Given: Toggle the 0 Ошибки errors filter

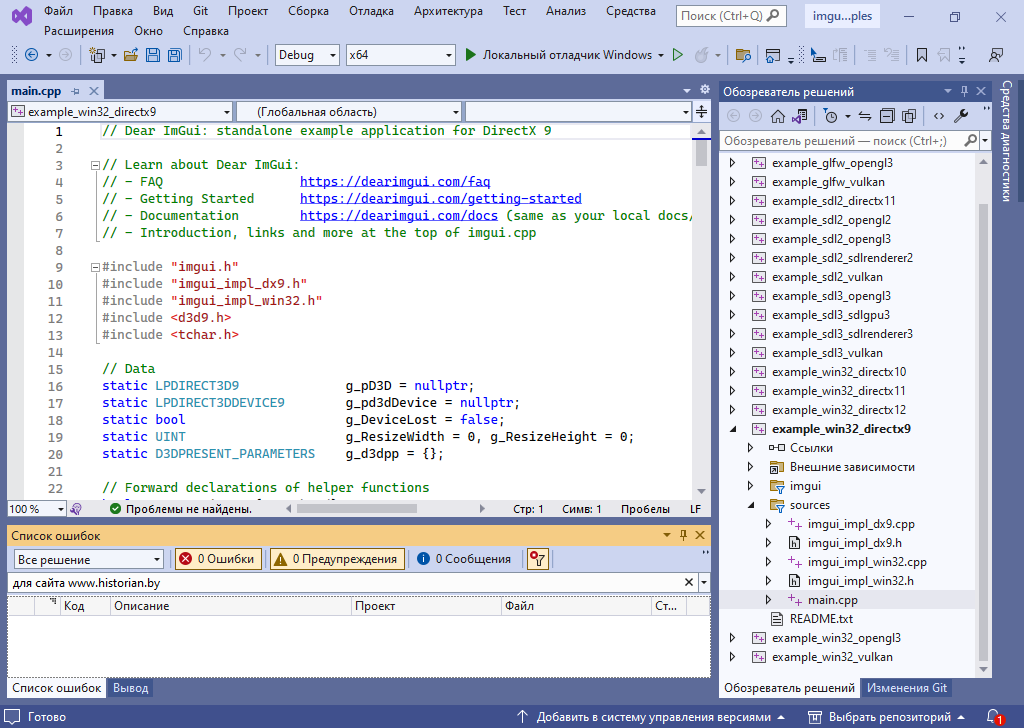Looking at the screenshot, I should click(217, 559).
